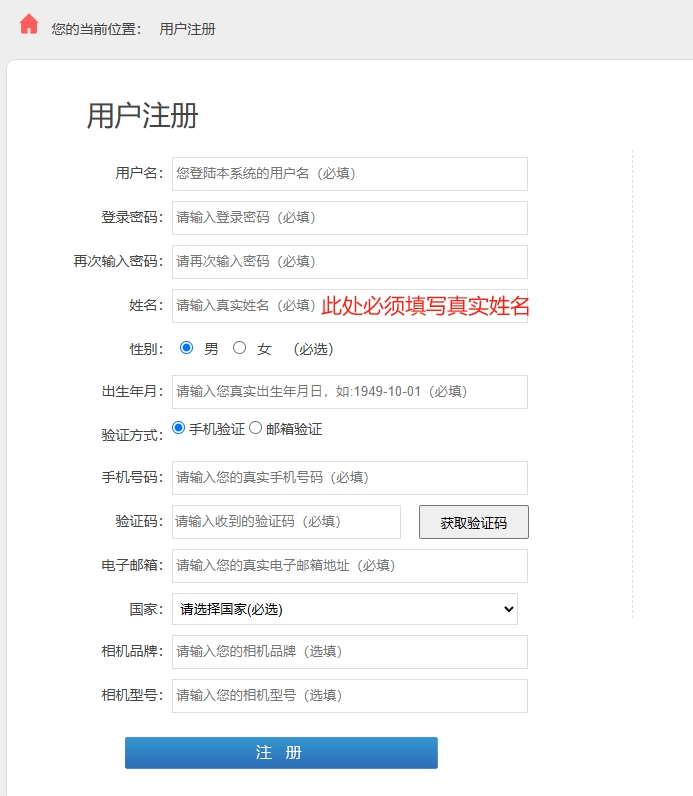Click the red home icon
Viewport: 693px width, 796px height.
pos(29,25)
